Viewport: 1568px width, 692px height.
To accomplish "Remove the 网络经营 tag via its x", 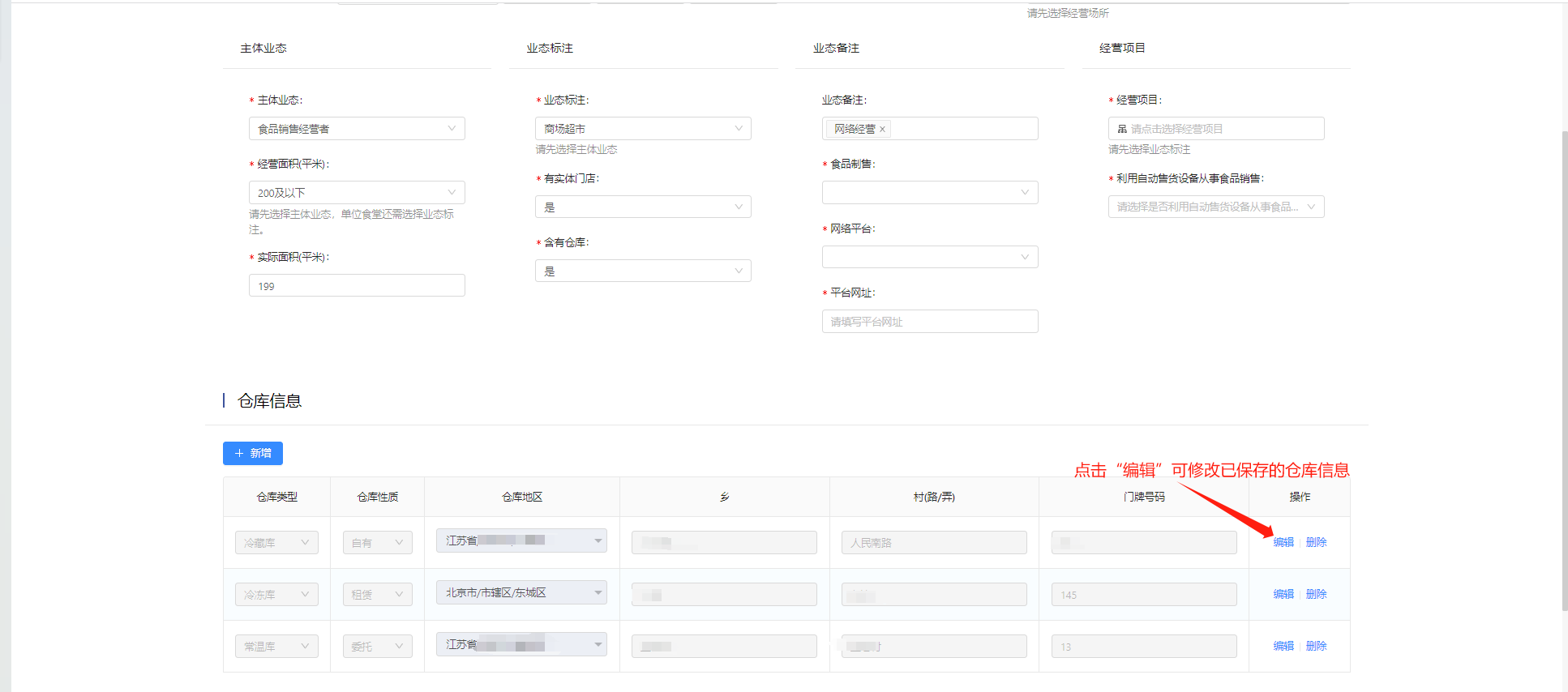I will click(x=882, y=130).
